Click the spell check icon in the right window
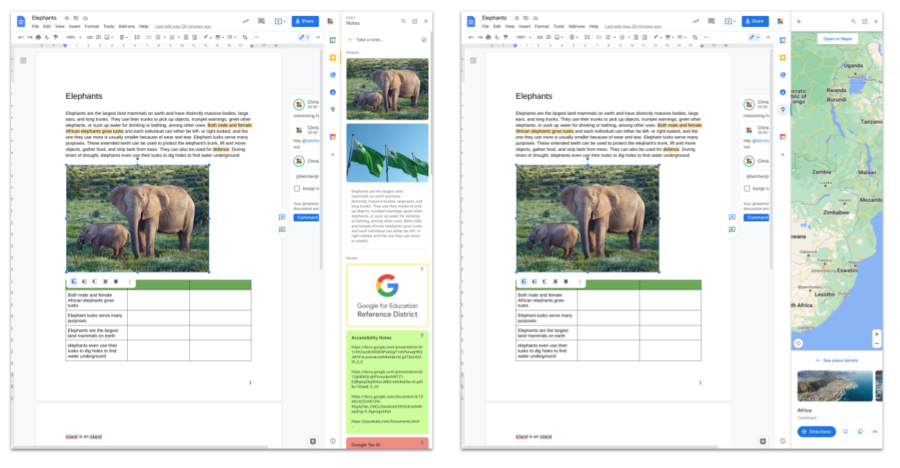Image resolution: width=900 pixels, height=468 pixels. [x=497, y=37]
